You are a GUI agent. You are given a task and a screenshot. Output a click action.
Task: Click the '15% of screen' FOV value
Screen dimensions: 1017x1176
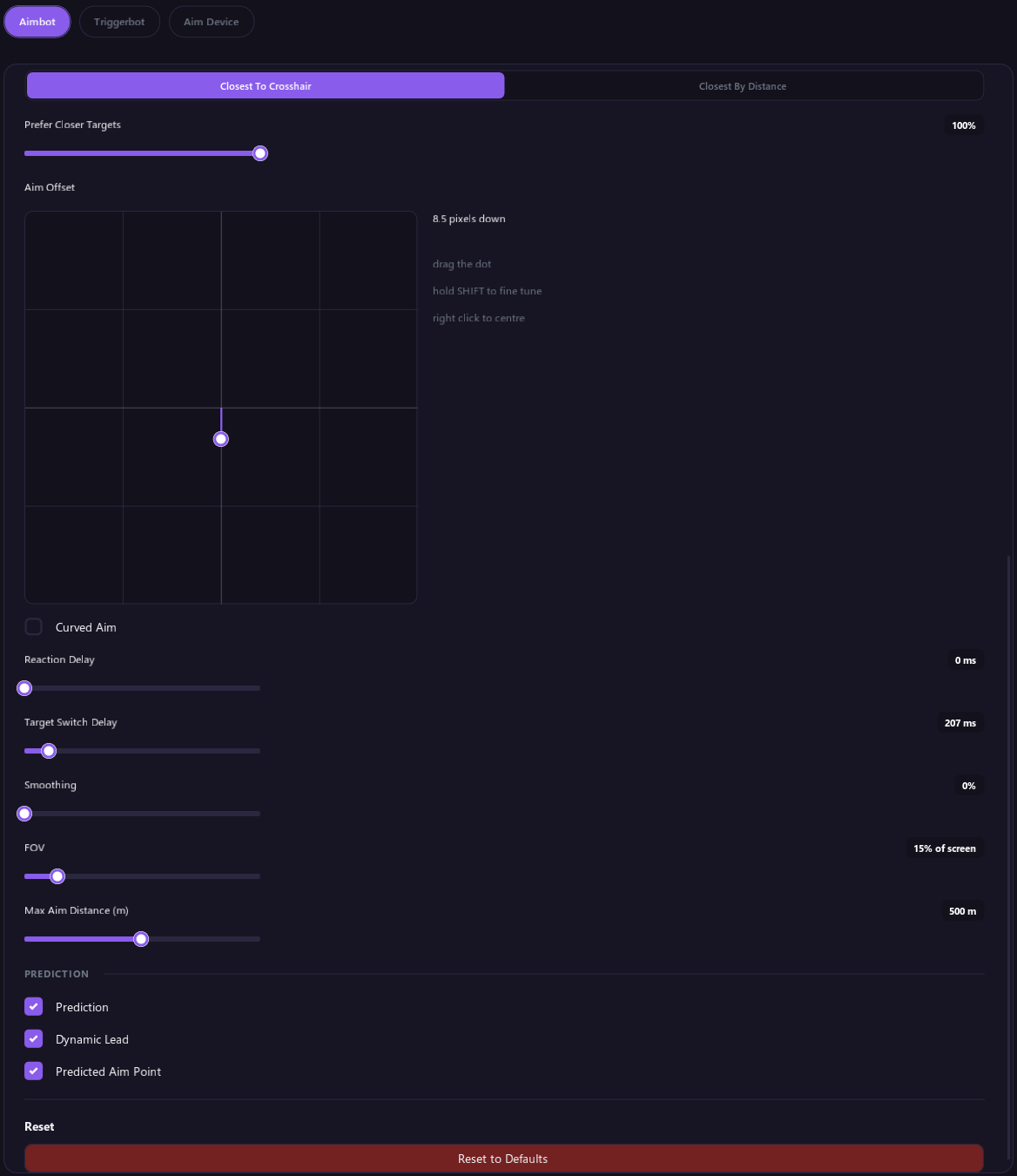(945, 848)
